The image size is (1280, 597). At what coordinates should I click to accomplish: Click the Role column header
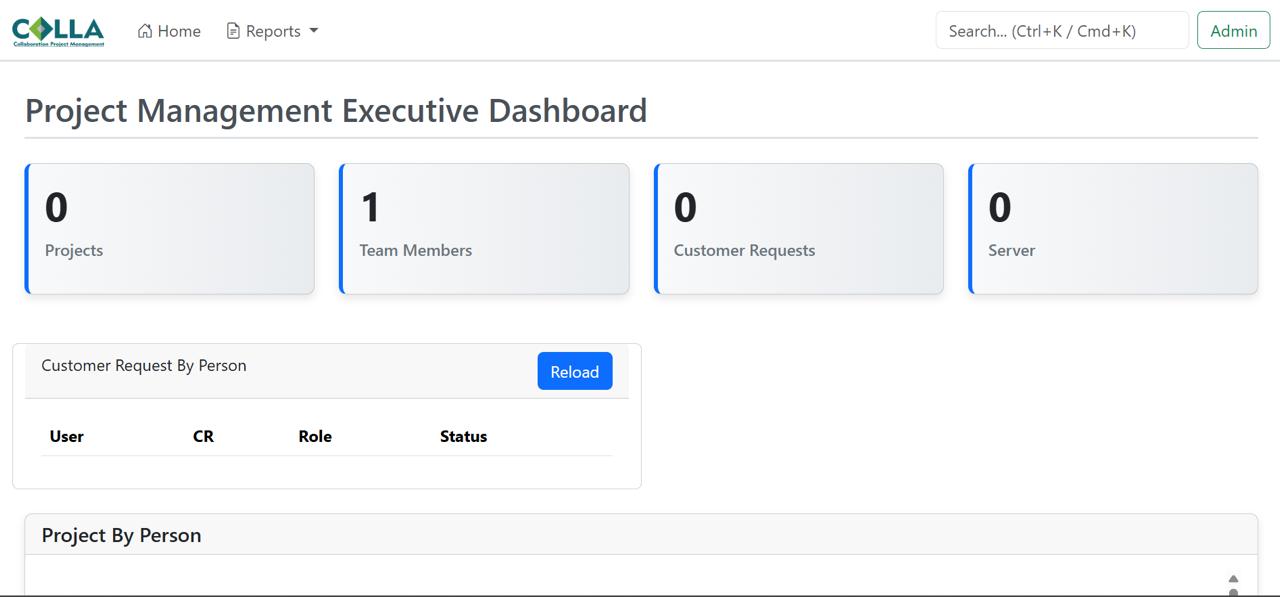(x=315, y=436)
